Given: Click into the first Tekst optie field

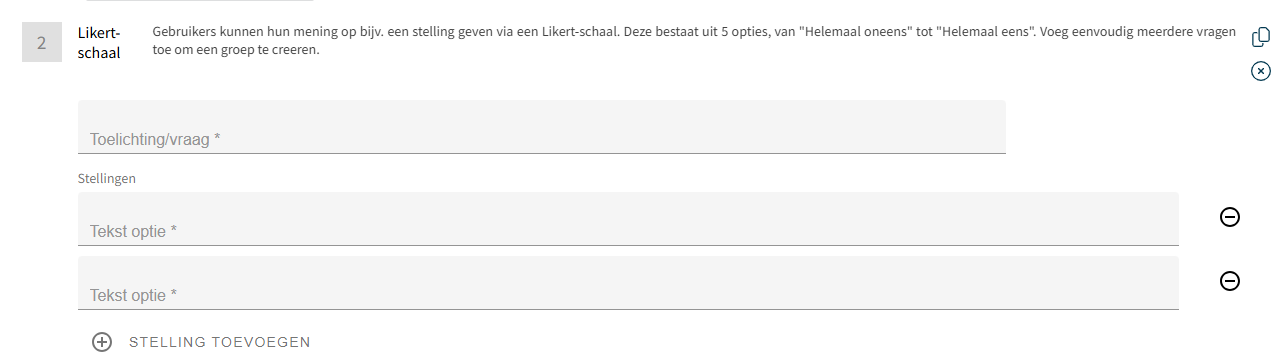Looking at the screenshot, I should (x=628, y=219).
